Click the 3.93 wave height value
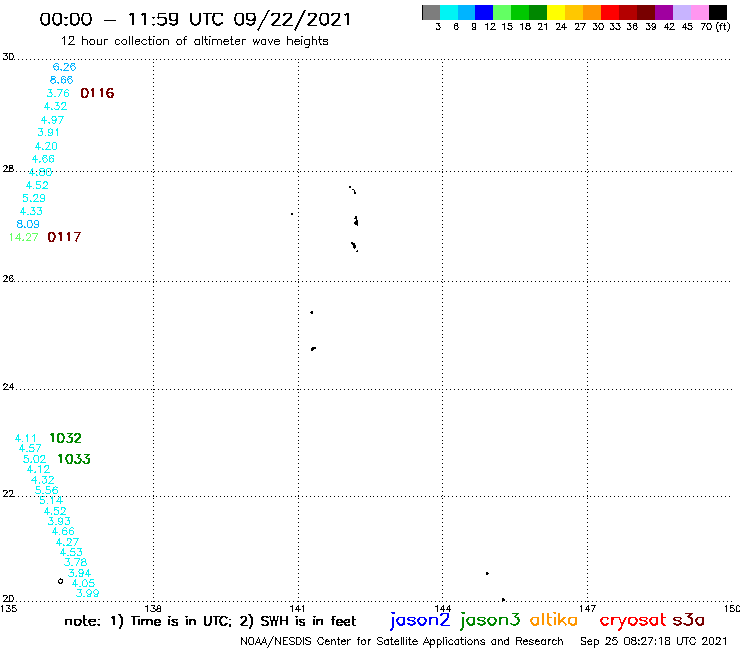The image size is (740, 650). pyautogui.click(x=59, y=521)
